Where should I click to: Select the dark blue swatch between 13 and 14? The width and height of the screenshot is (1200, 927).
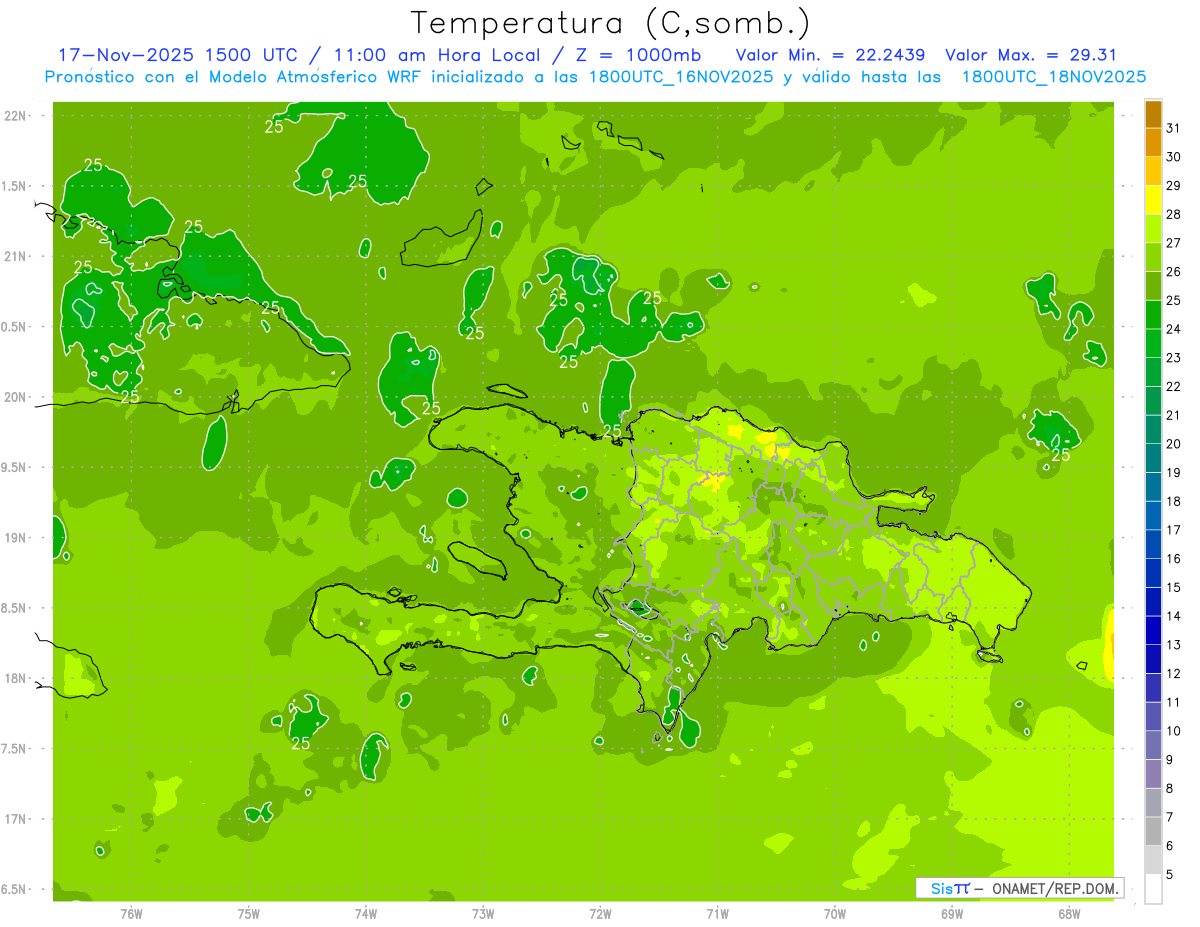pos(1153,630)
